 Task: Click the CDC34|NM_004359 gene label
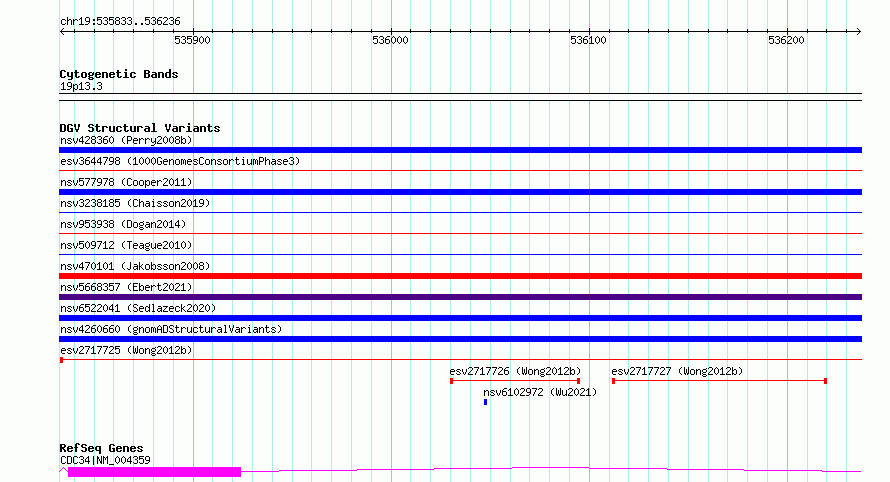coord(106,460)
